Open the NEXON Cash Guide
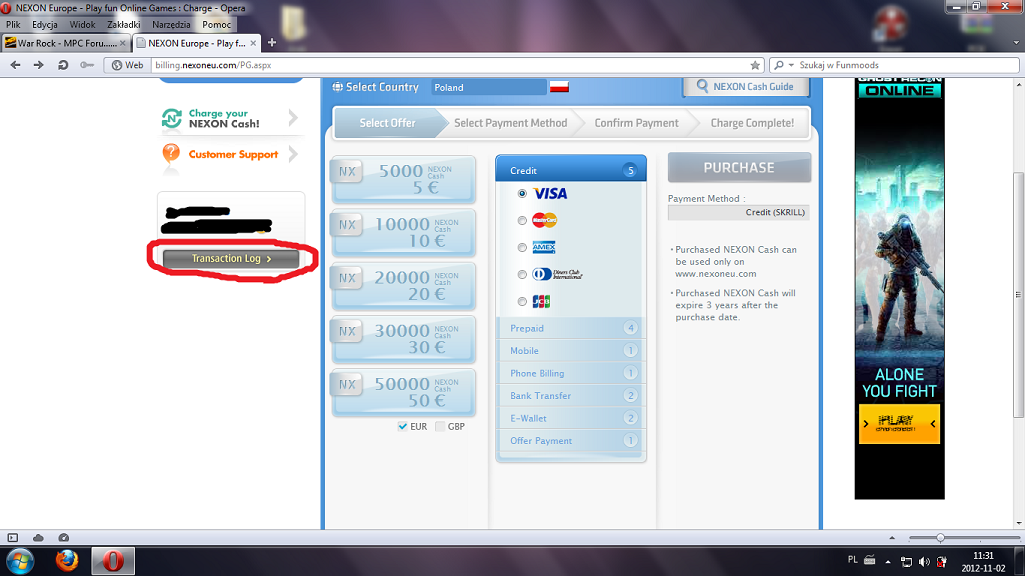This screenshot has width=1025, height=576. pos(745,86)
